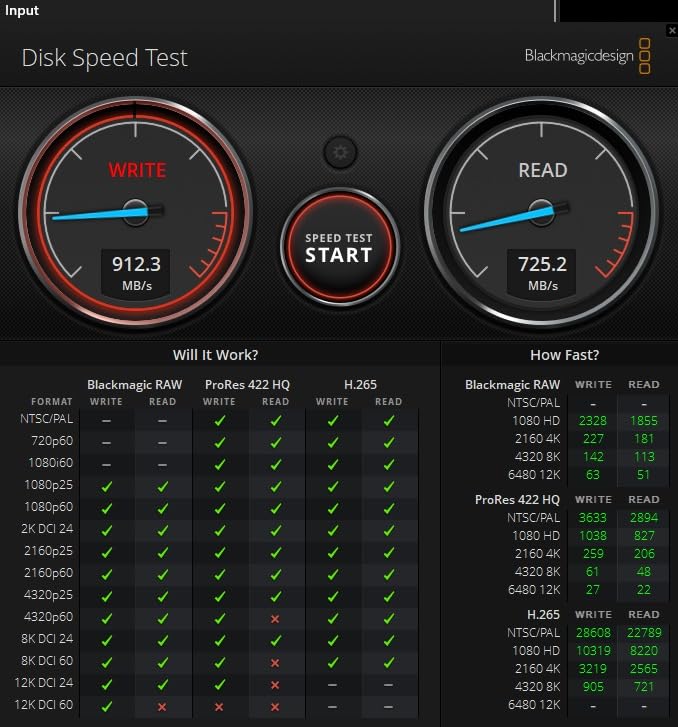The height and width of the screenshot is (727, 678).
Task: Click ProRes NTSC/PAL write value 3633
Action: [593, 518]
